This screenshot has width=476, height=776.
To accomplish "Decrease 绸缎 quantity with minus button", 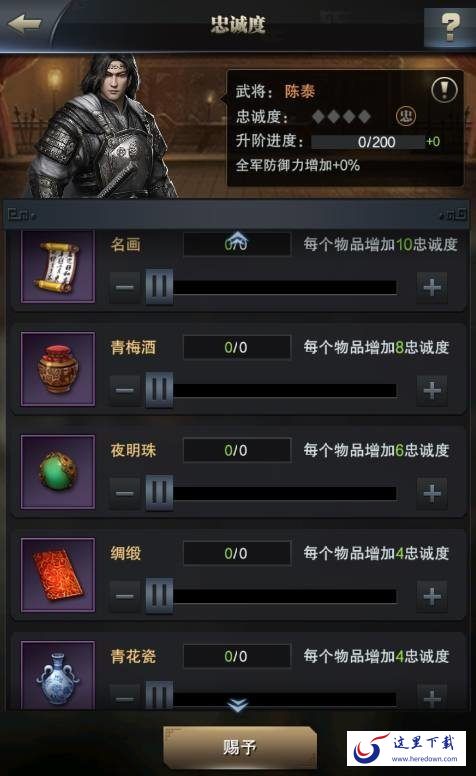I will pos(125,596).
